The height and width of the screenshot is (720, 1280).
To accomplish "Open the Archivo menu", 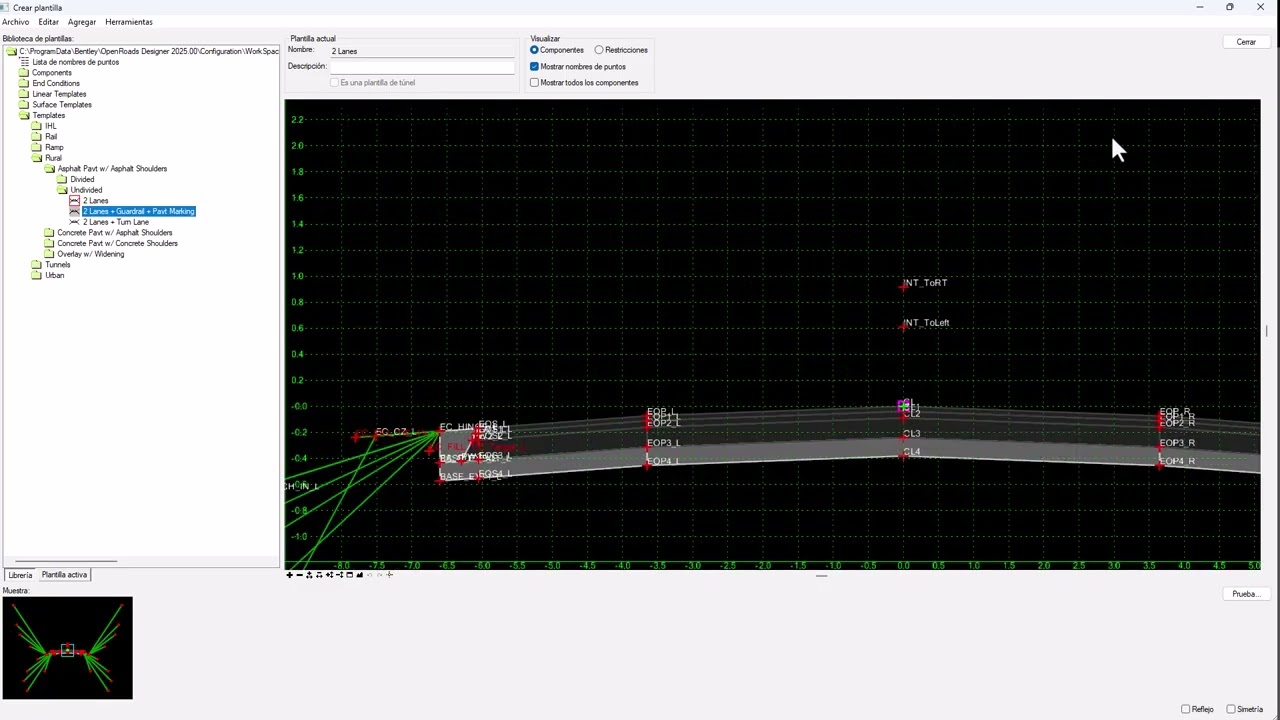I will (x=15, y=22).
